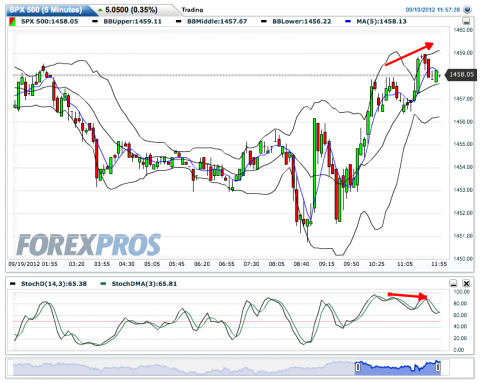
Task: Click the 5.0500 (0.35%) price change value
Action: coord(131,10)
